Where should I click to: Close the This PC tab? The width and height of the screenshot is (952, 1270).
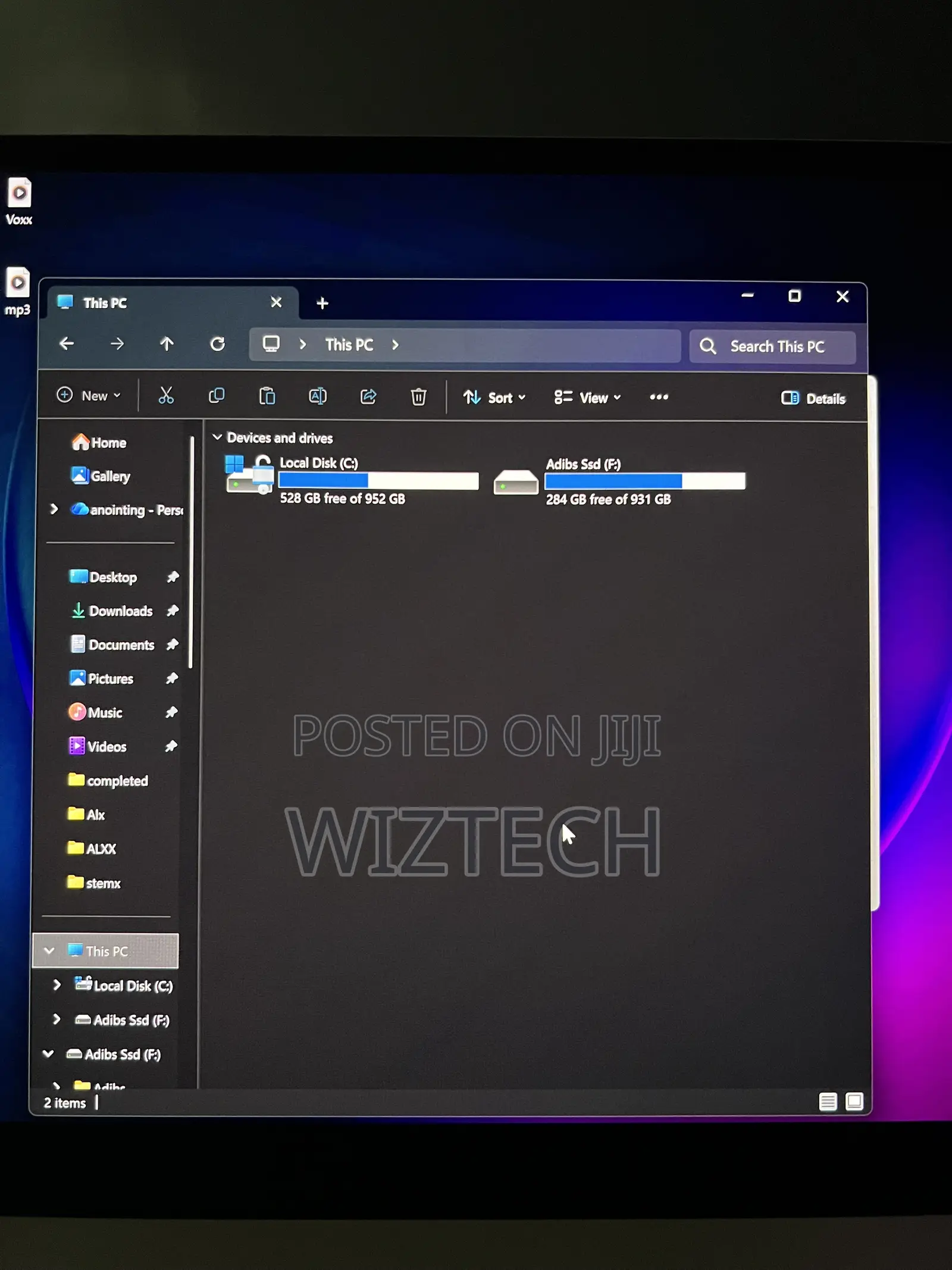click(x=276, y=302)
